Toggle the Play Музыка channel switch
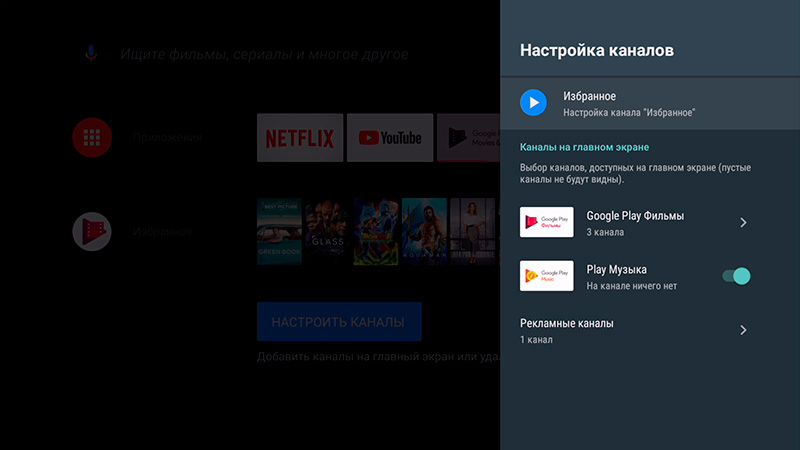Image resolution: width=800 pixels, height=450 pixels. pos(737,276)
